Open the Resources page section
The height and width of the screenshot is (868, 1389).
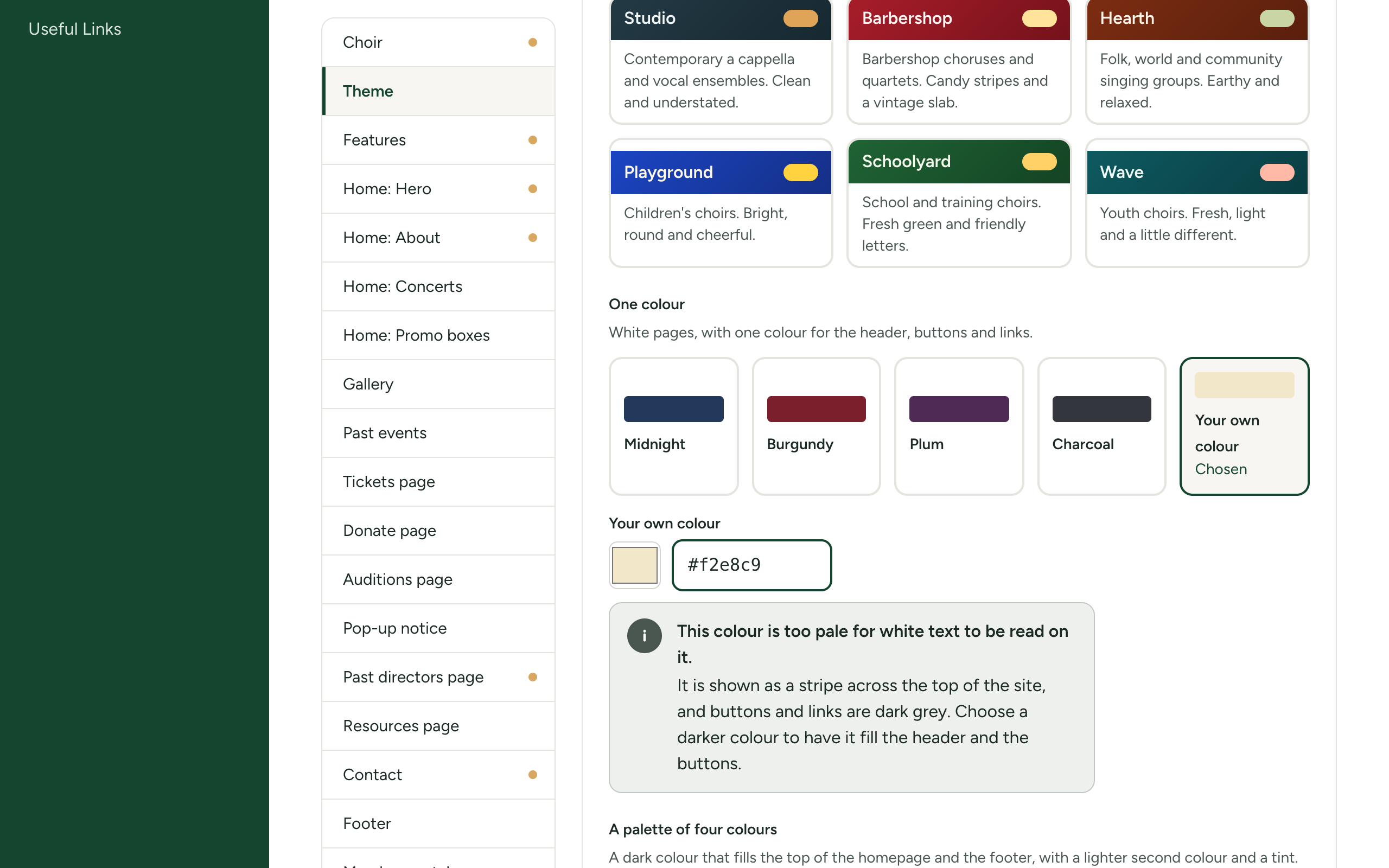point(438,726)
